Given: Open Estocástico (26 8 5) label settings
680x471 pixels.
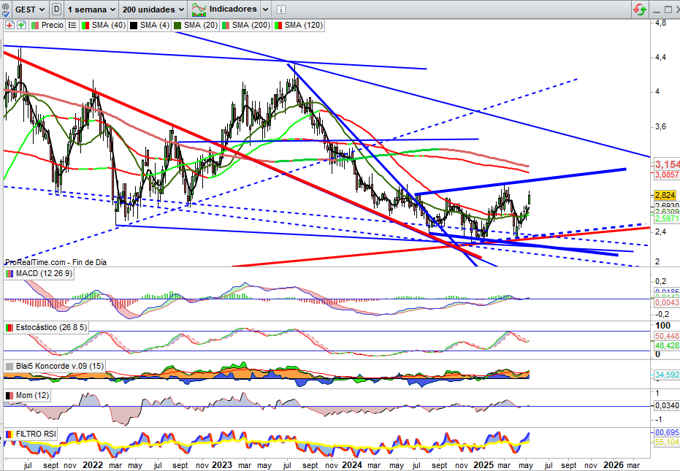Looking at the screenshot, I should 51,327.
